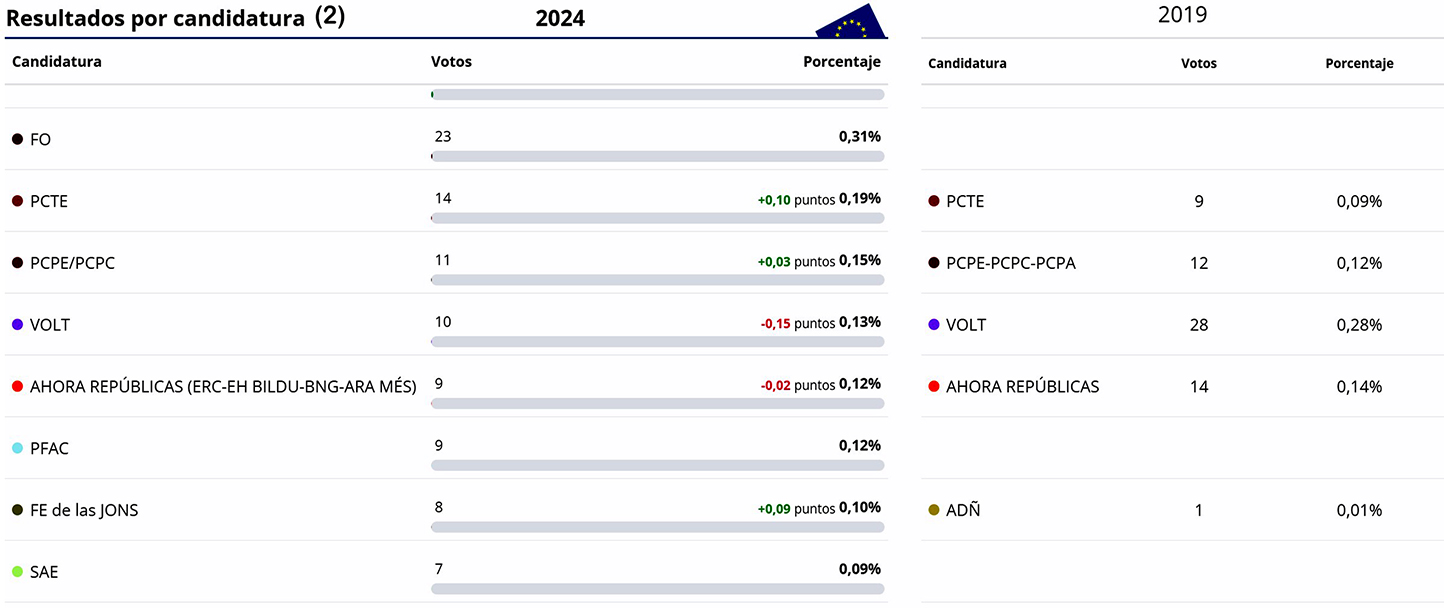
Task: Click the ADÑ olive dot in 2019 table
Action: 934,510
